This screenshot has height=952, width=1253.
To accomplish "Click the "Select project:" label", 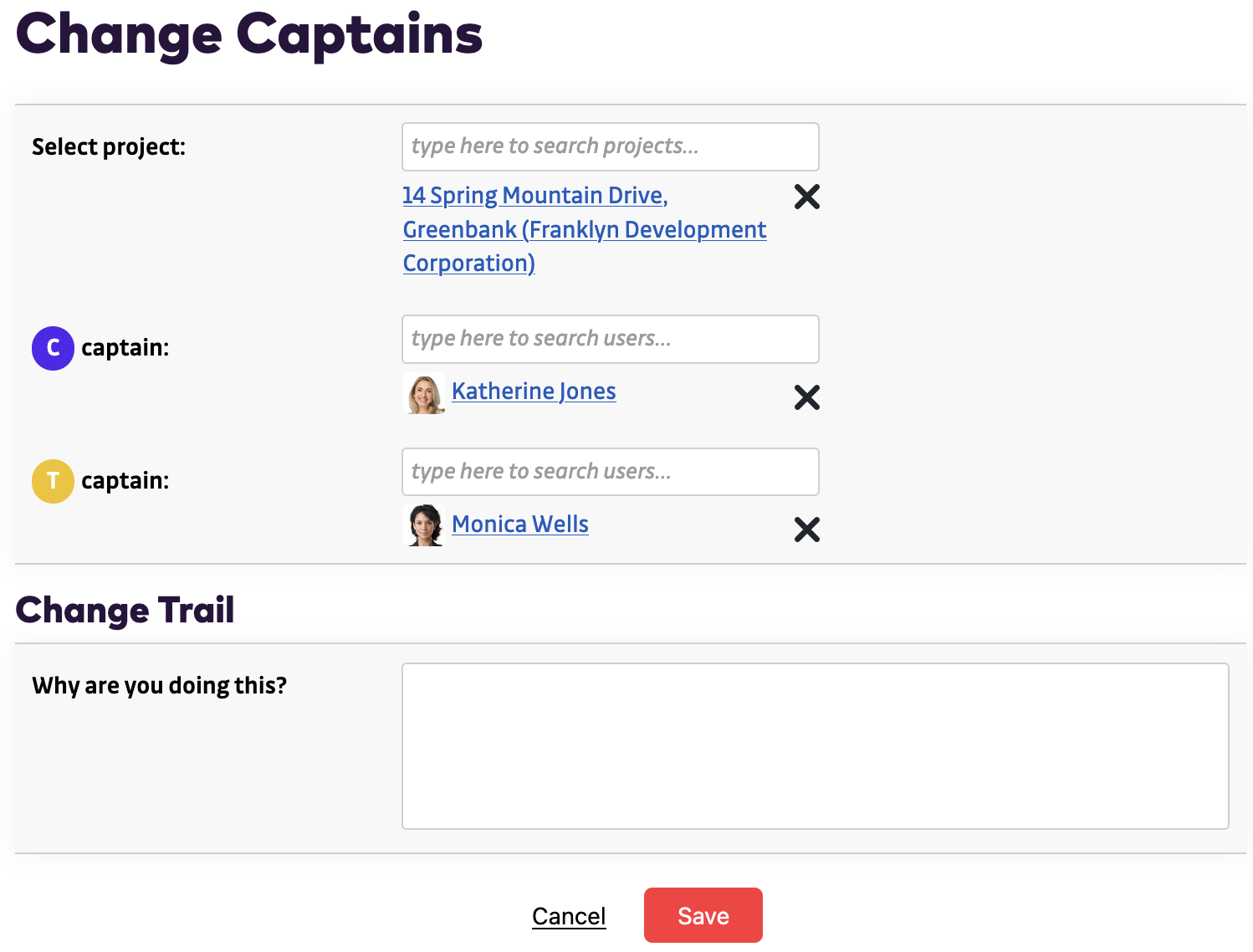I will (109, 147).
